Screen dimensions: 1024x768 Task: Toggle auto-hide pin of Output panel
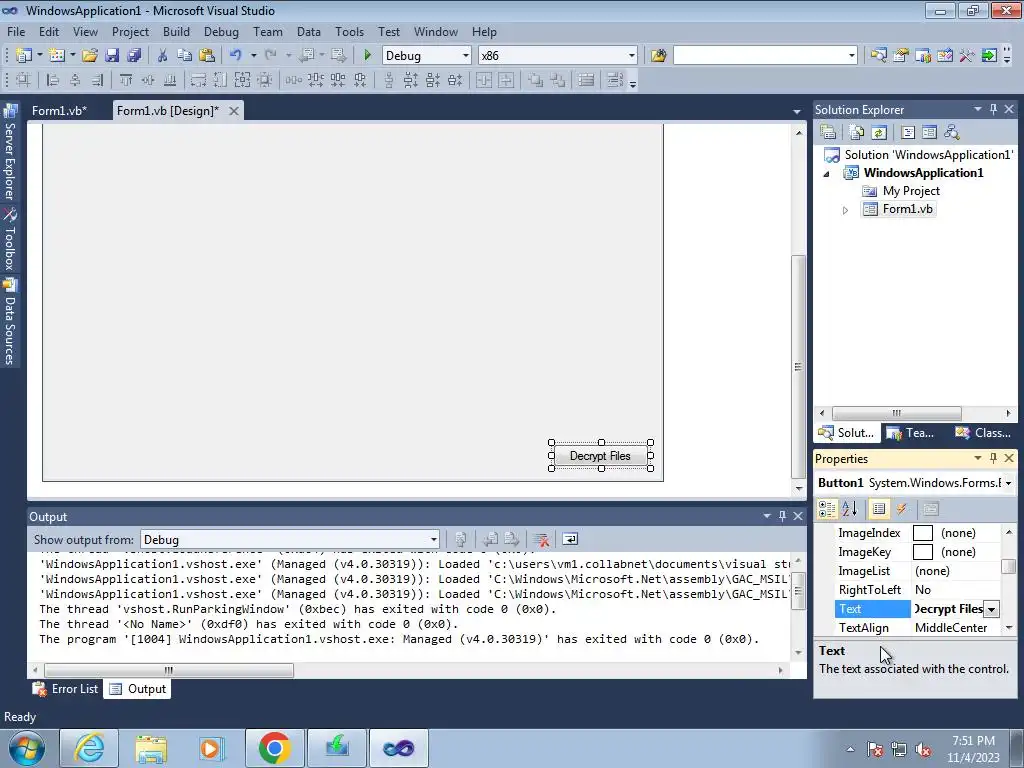(782, 516)
